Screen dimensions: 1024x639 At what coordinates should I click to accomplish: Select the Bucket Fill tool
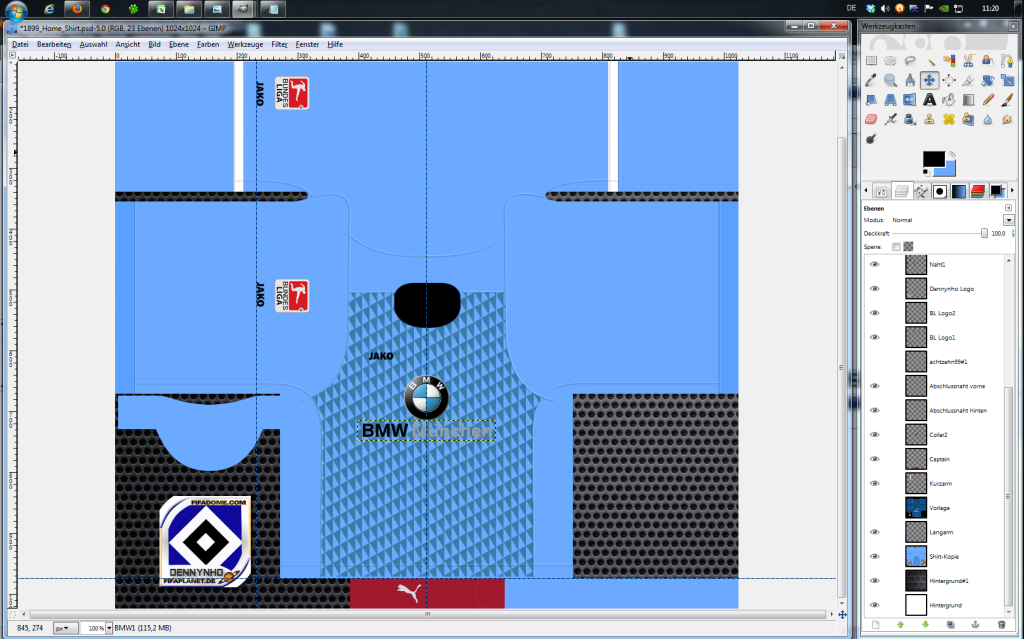pos(949,100)
